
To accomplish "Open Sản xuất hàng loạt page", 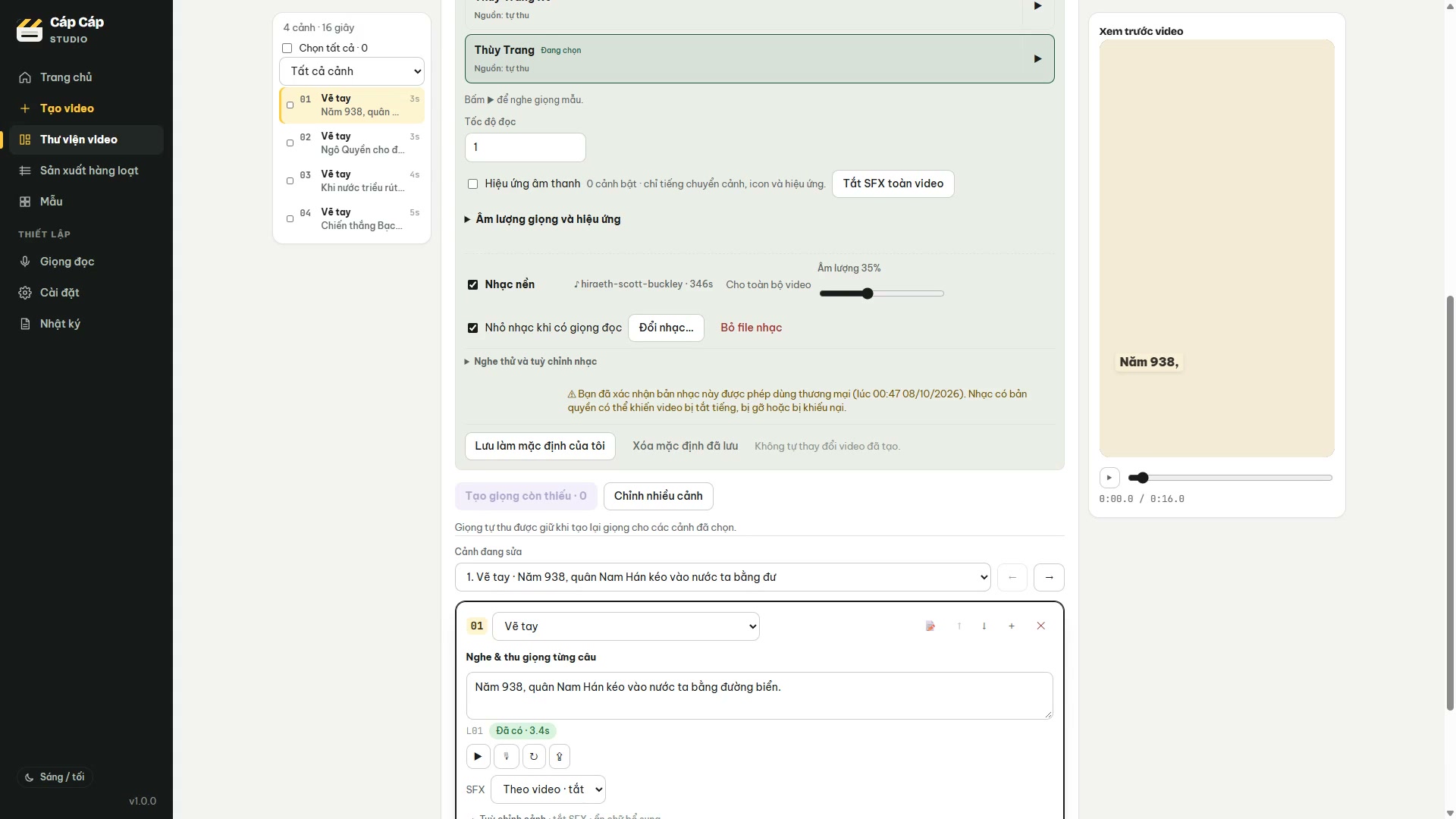I will click(86, 171).
